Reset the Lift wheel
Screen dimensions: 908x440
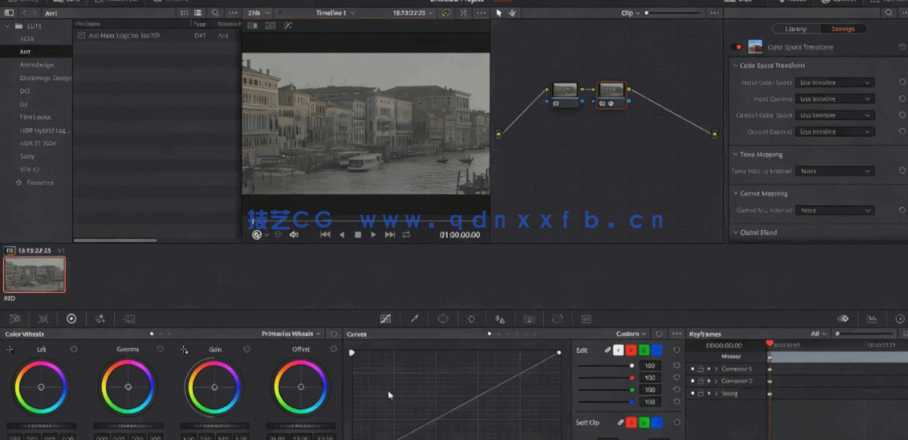[x=74, y=349]
